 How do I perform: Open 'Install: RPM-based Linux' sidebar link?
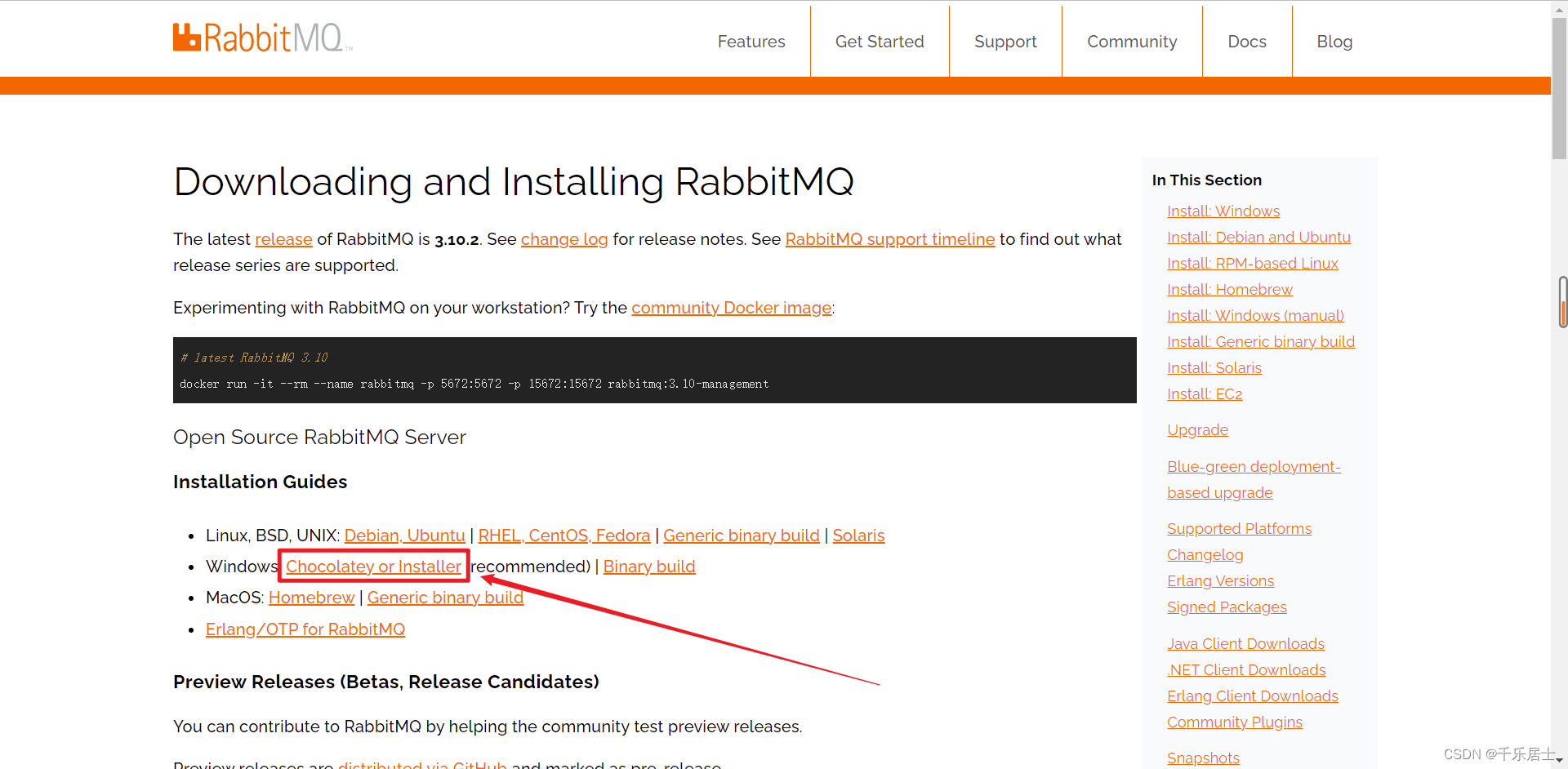[x=1253, y=264]
